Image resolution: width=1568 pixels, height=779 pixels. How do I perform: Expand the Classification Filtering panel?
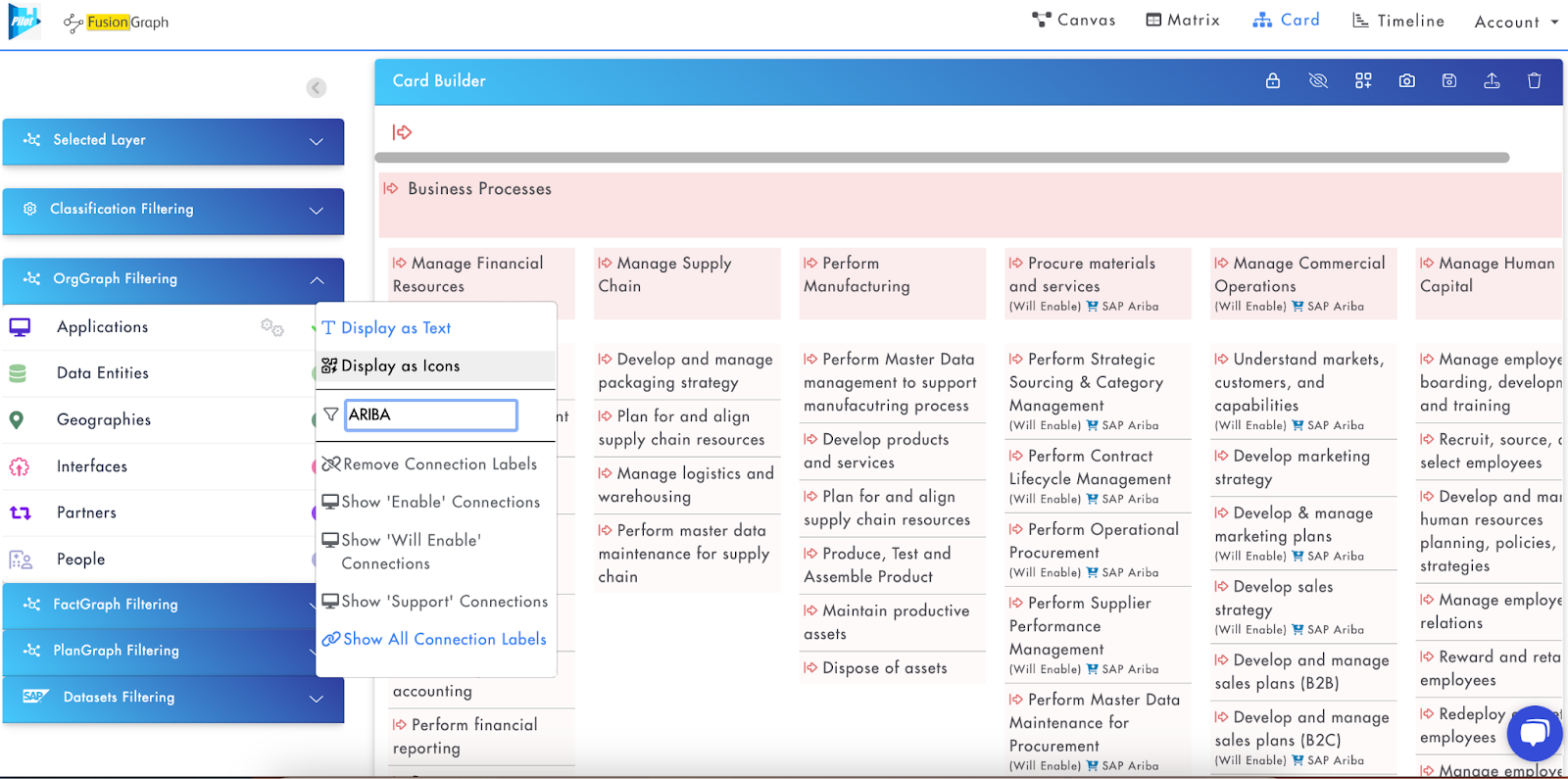click(173, 211)
